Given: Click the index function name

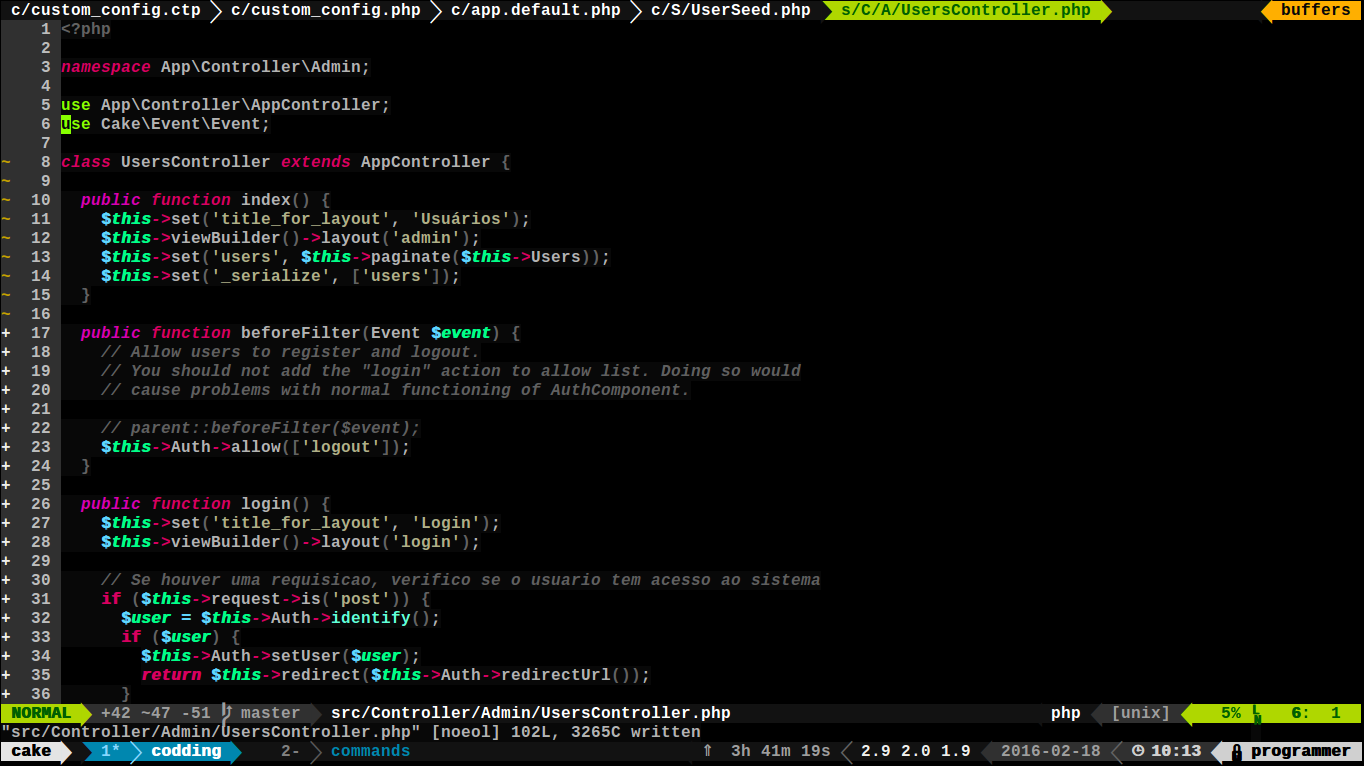Looking at the screenshot, I should [265, 200].
